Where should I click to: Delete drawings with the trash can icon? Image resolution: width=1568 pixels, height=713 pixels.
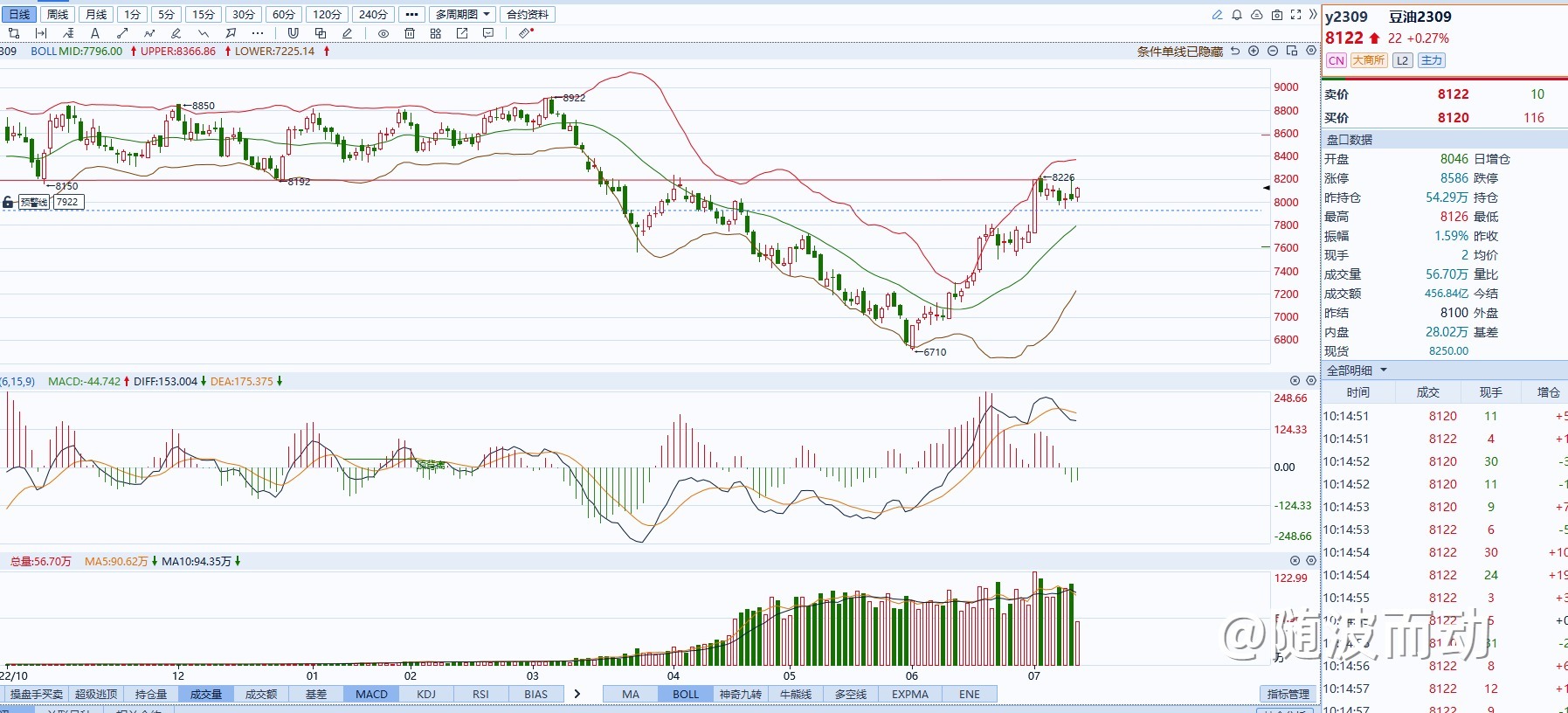point(410,33)
